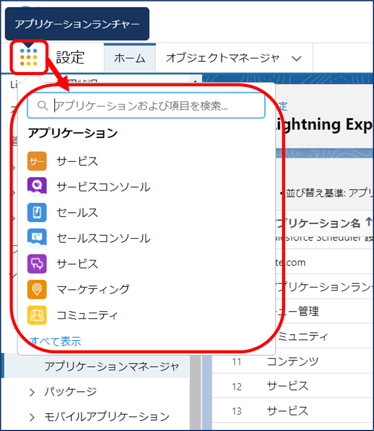Click the search magnifier icon
This screenshot has width=374, height=431.
(x=42, y=106)
